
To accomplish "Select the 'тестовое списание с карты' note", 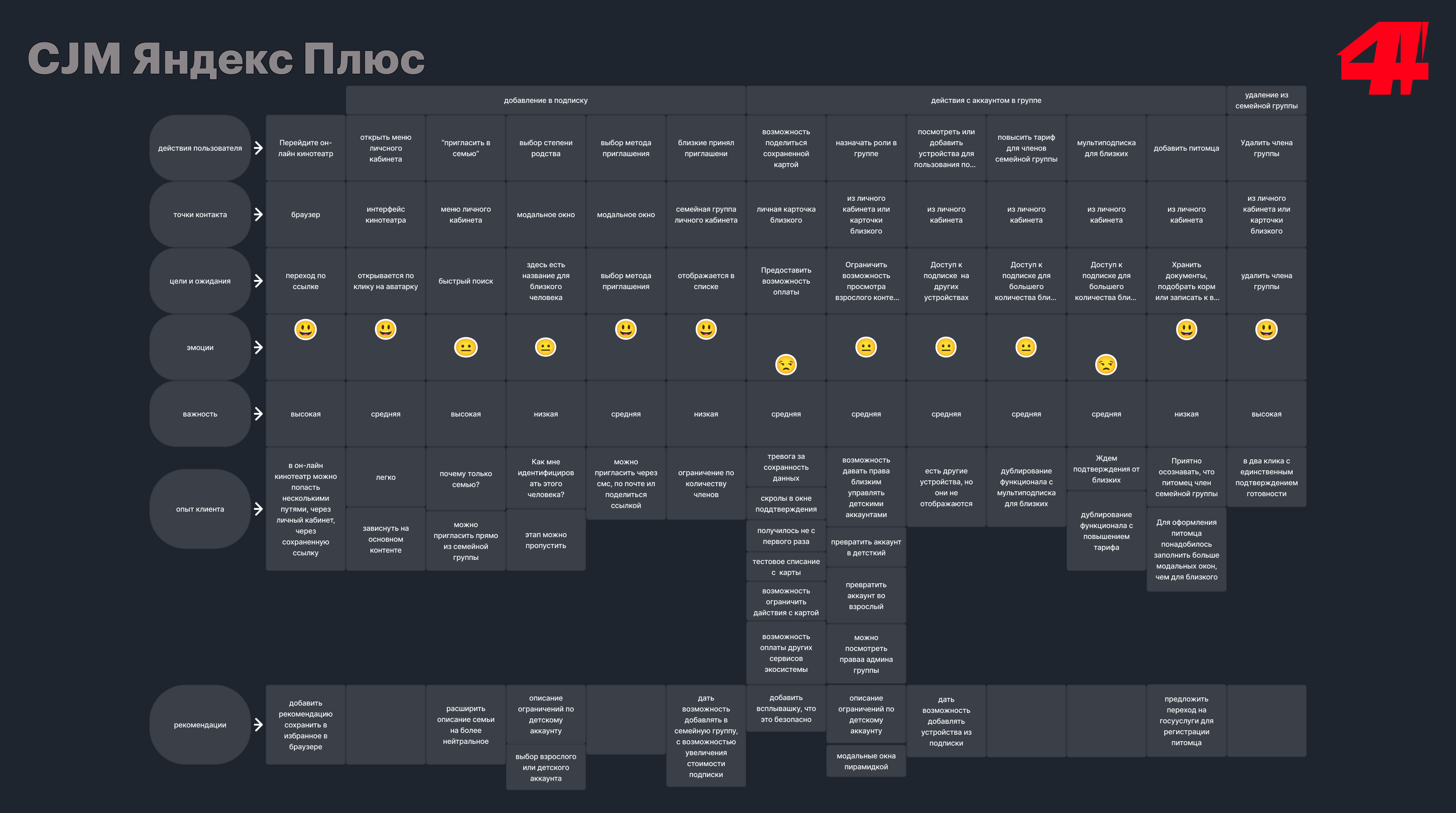I will (786, 566).
